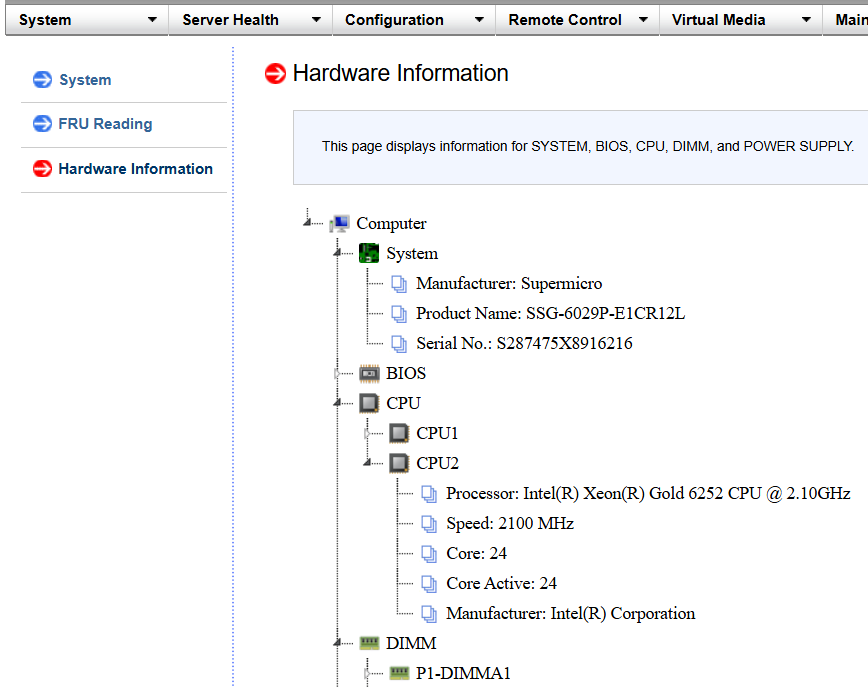Collapse the root Computer node
The height and width of the screenshot is (687, 868).
[x=308, y=222]
